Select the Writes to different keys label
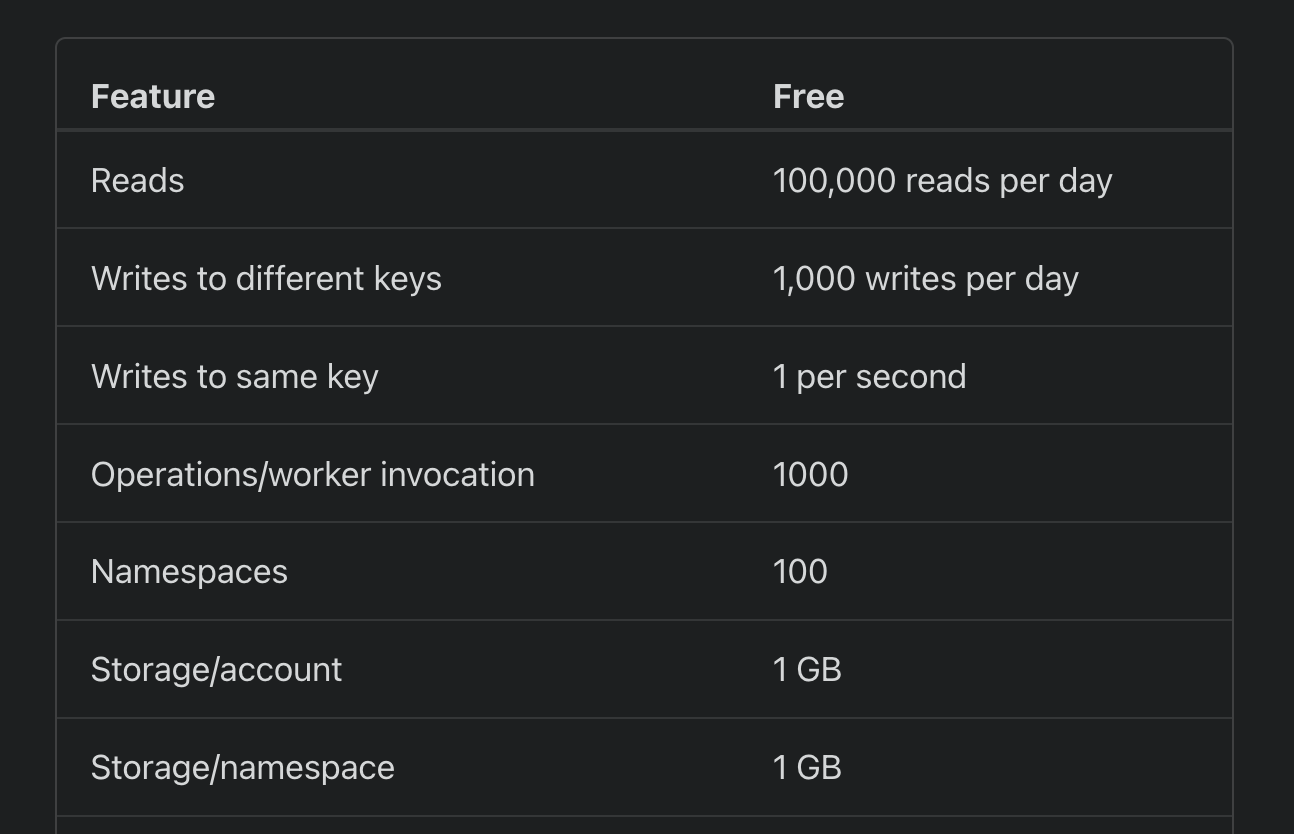 (266, 279)
